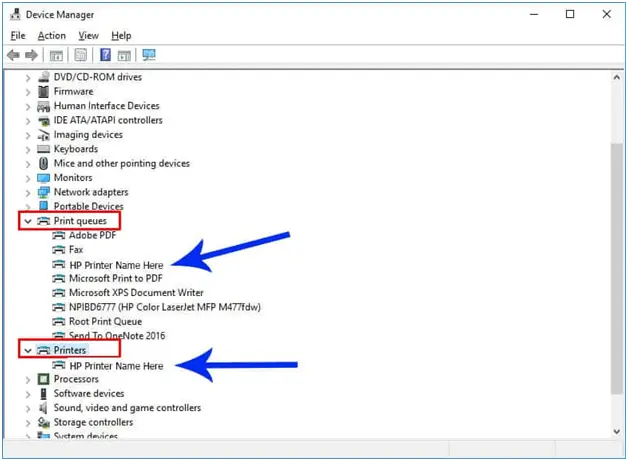Screen dimensions: 628x461
Task: Collapse the Printers category
Action: (28, 351)
